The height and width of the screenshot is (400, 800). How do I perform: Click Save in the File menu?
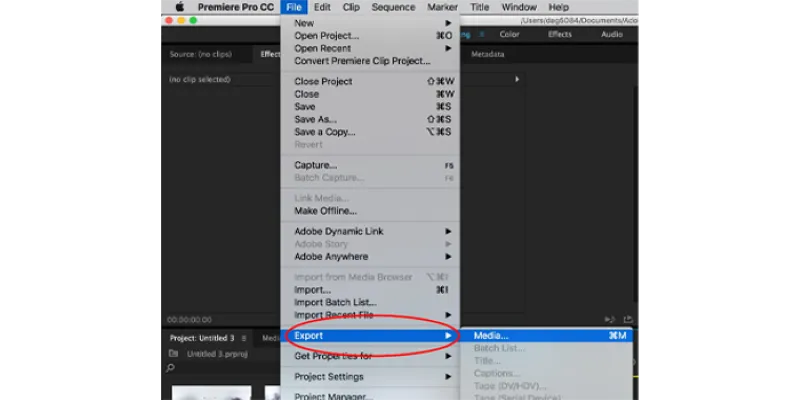[370, 107]
